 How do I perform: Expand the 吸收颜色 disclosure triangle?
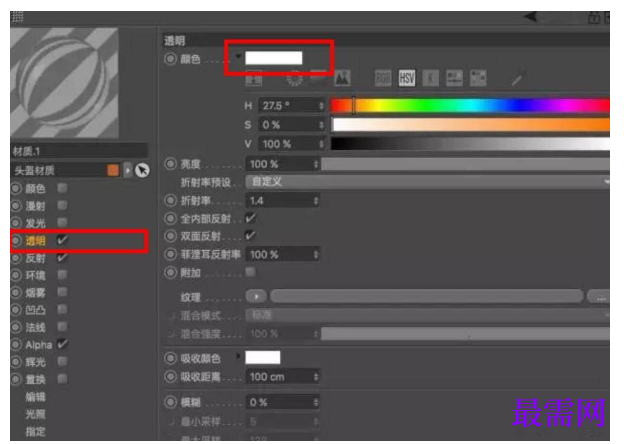pyautogui.click(x=238, y=356)
